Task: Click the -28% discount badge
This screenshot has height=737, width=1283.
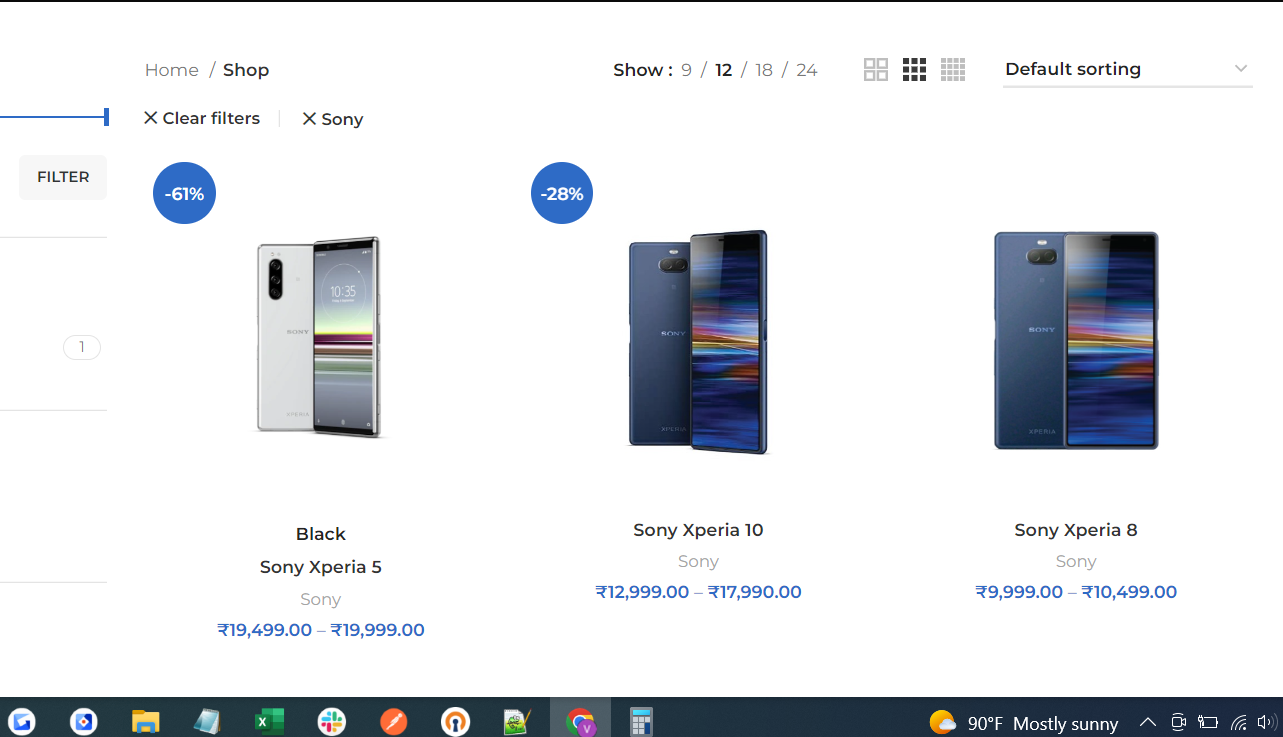Action: point(562,193)
